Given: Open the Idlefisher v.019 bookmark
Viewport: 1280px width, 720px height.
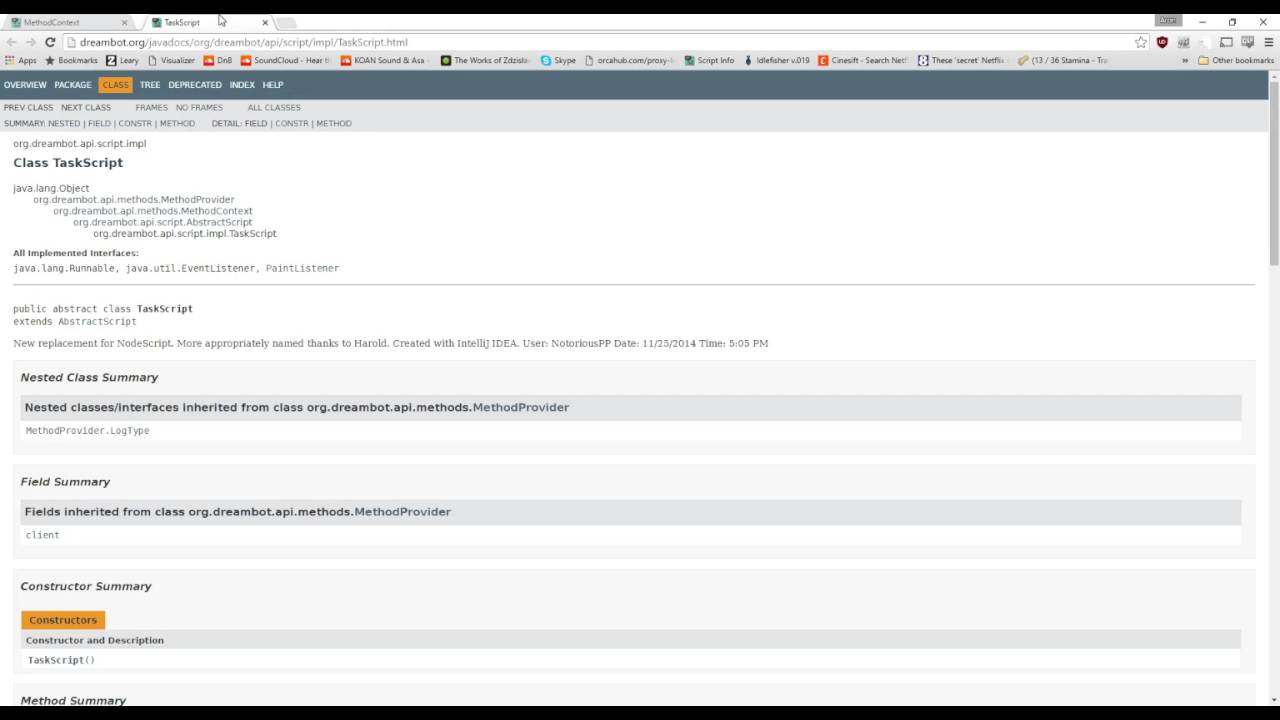Looking at the screenshot, I should [777, 60].
